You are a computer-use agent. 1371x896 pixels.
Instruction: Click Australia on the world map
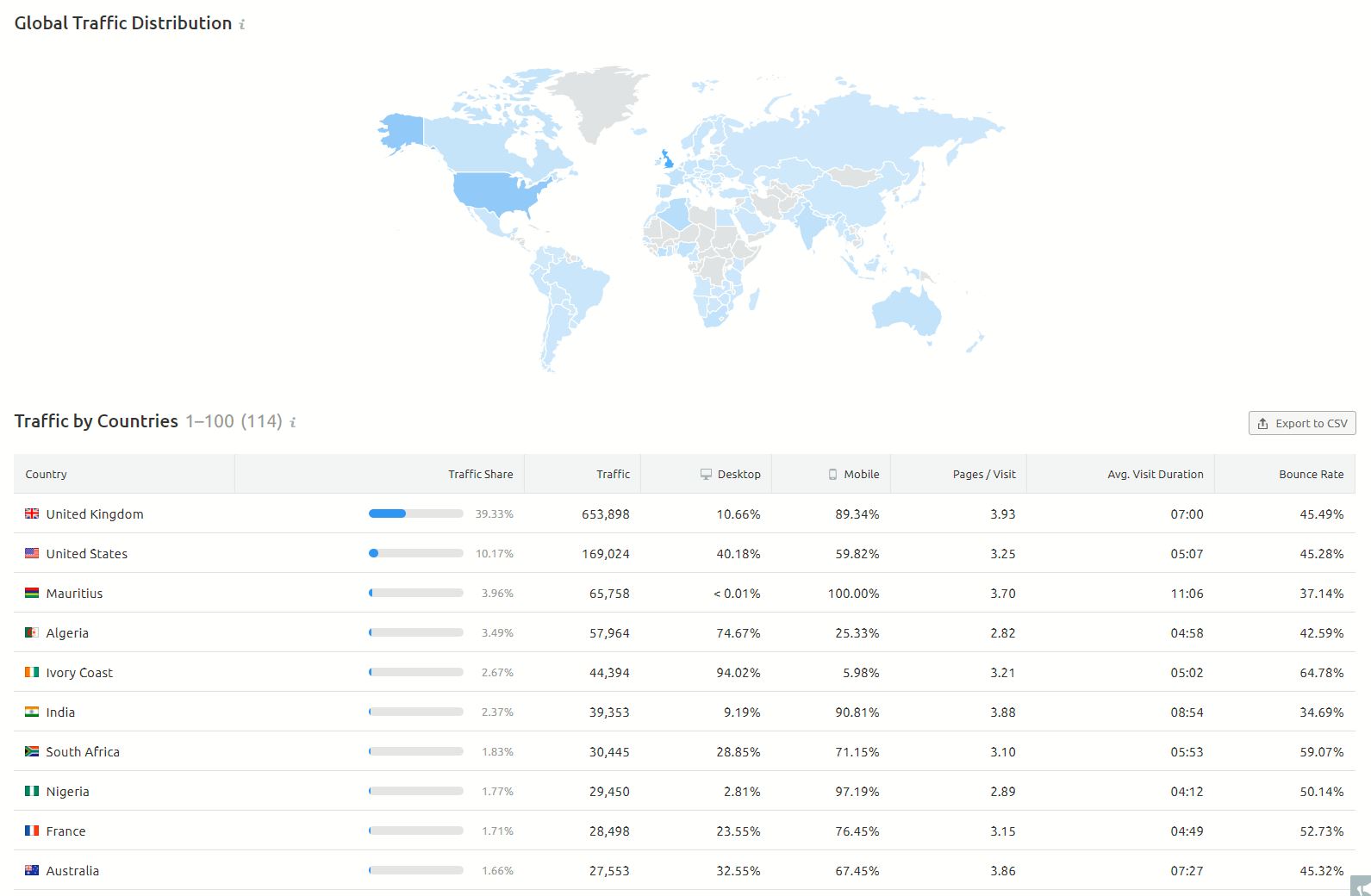tap(906, 310)
